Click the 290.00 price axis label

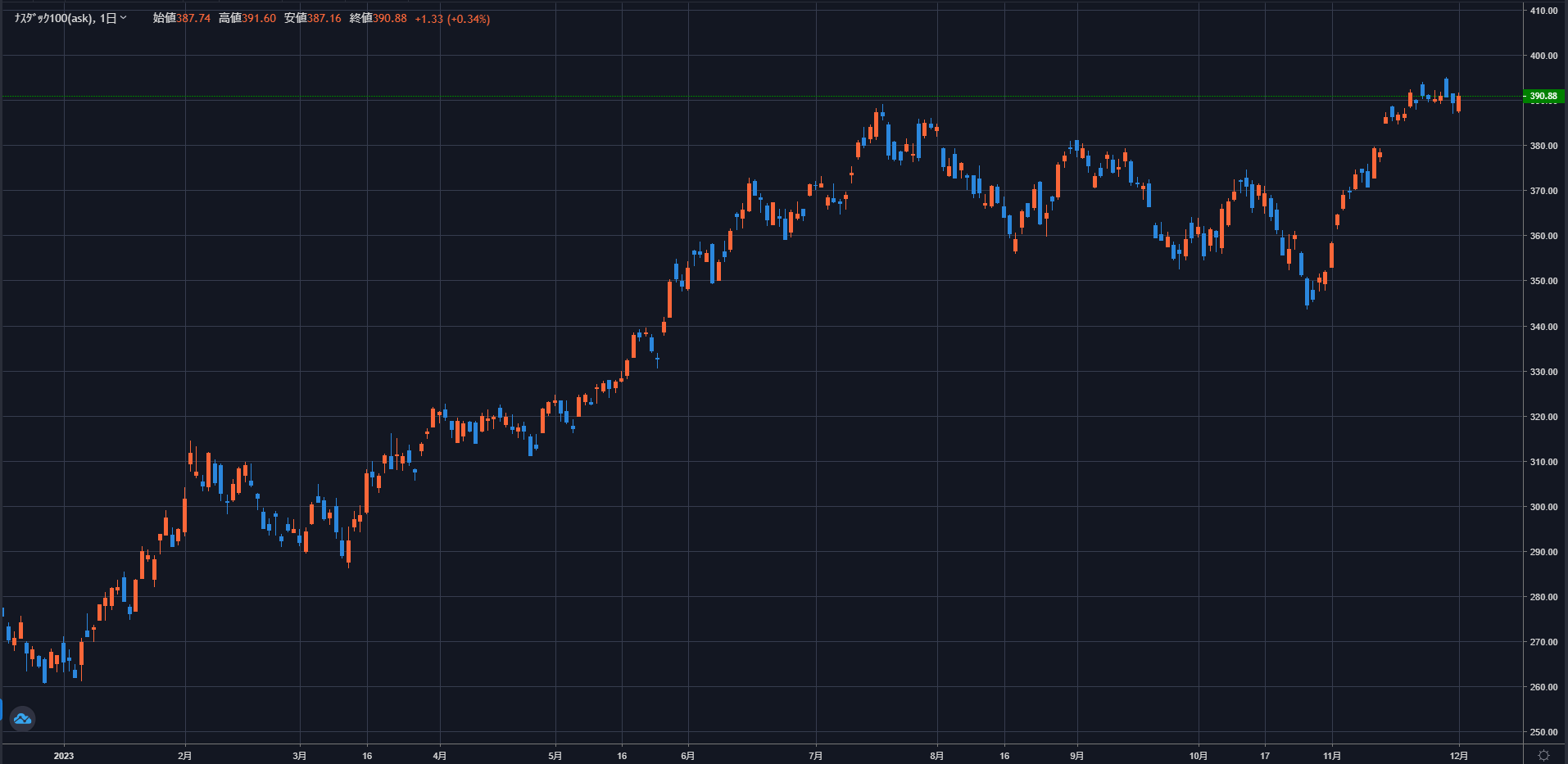(1543, 552)
